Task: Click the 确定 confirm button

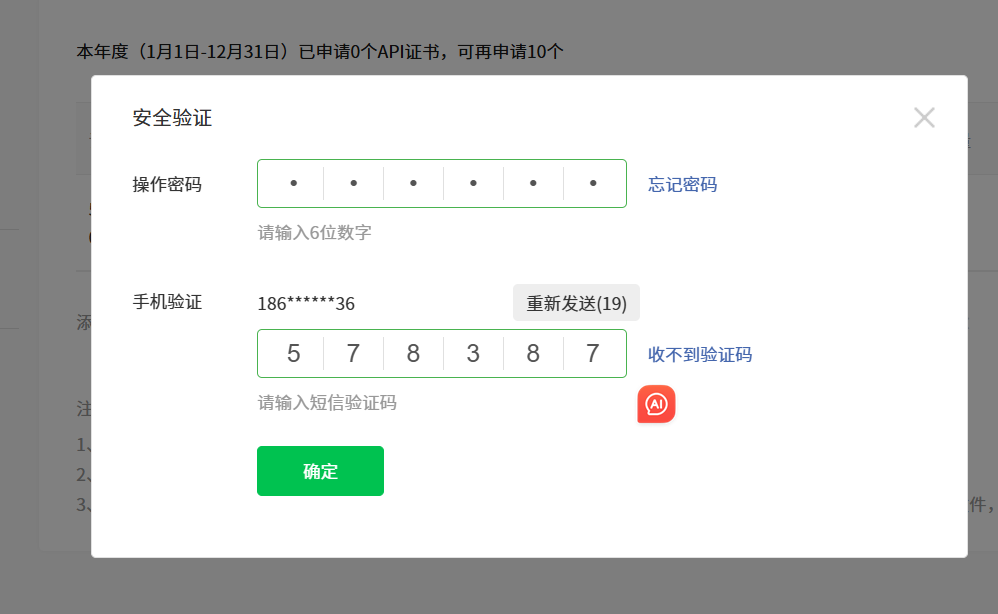Action: click(x=320, y=471)
